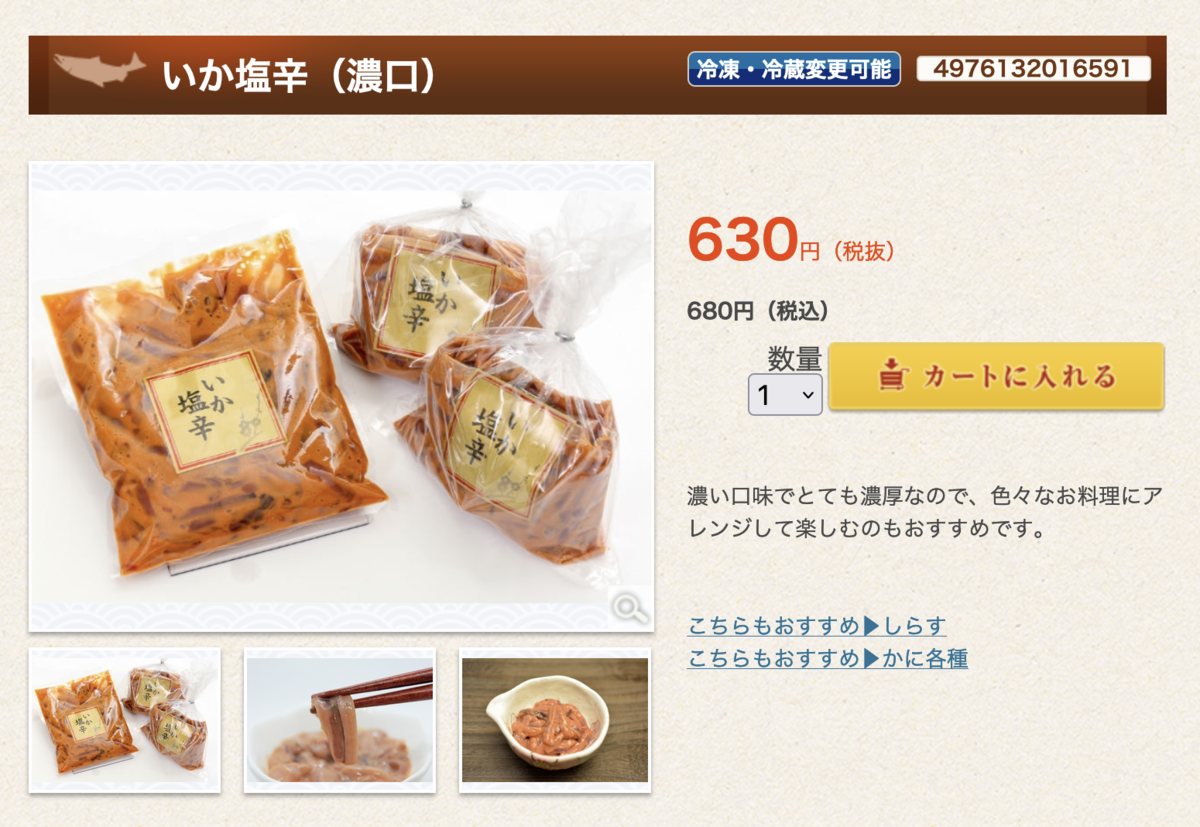1200x827 pixels.
Task: Click the いか塩辛（濃口） title heading
Action: pos(300,75)
